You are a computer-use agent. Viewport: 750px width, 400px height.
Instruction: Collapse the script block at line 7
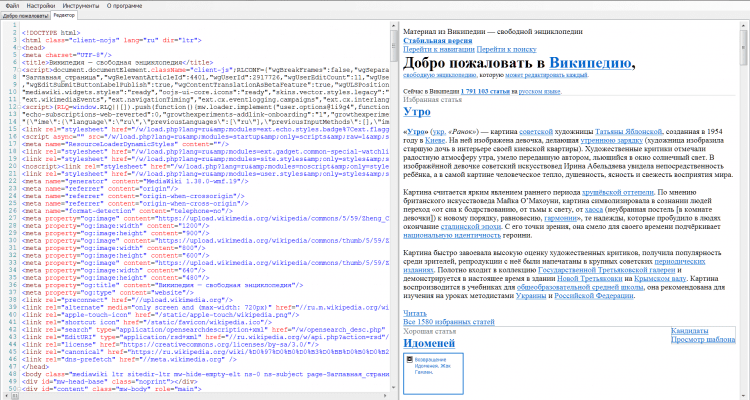(x=19, y=70)
